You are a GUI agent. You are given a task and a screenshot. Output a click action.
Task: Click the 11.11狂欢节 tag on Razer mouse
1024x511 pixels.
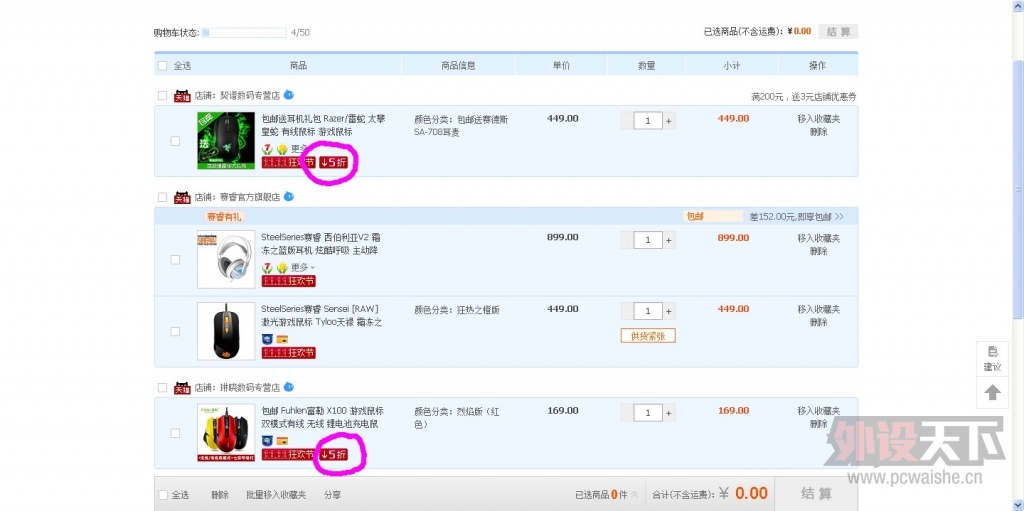pyautogui.click(x=289, y=162)
